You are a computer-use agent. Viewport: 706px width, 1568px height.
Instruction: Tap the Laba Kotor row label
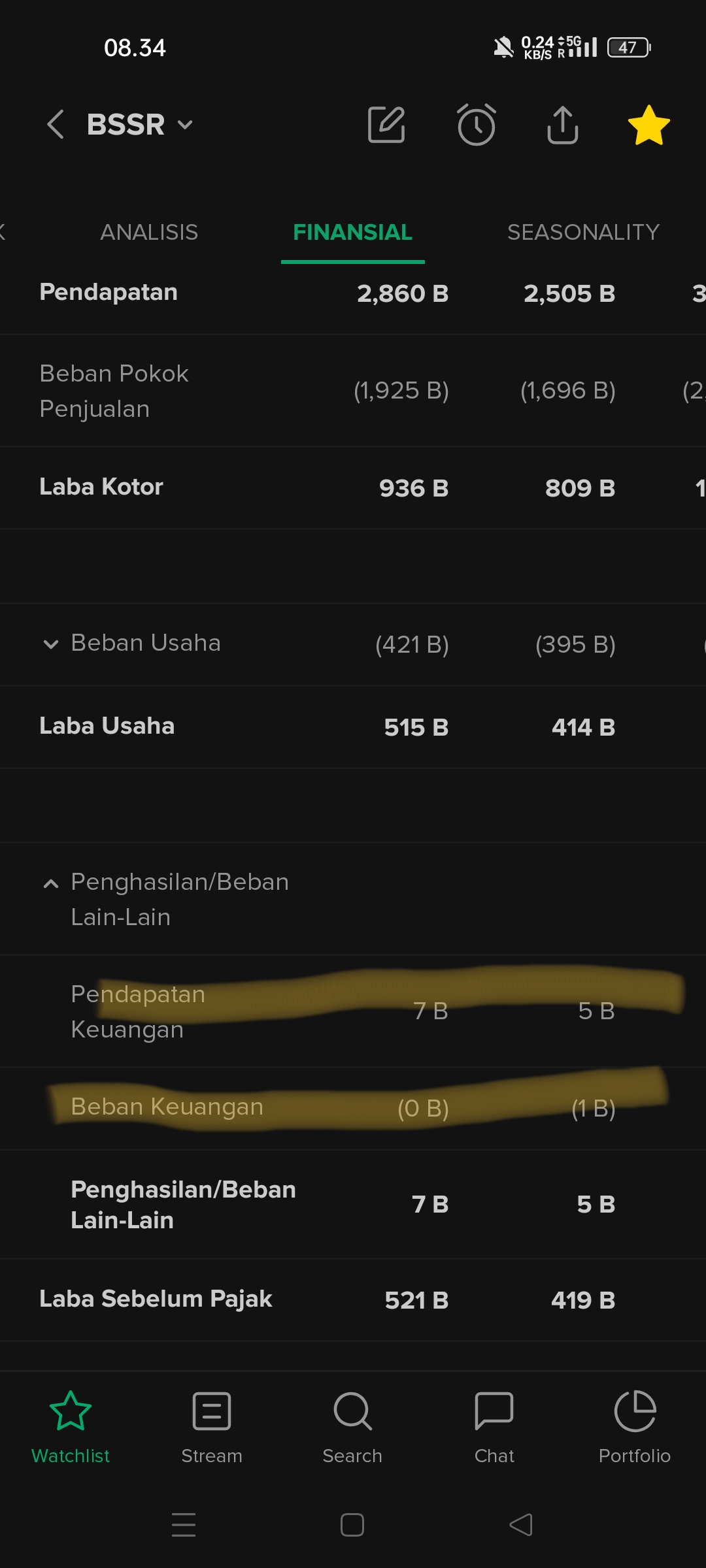[101, 487]
